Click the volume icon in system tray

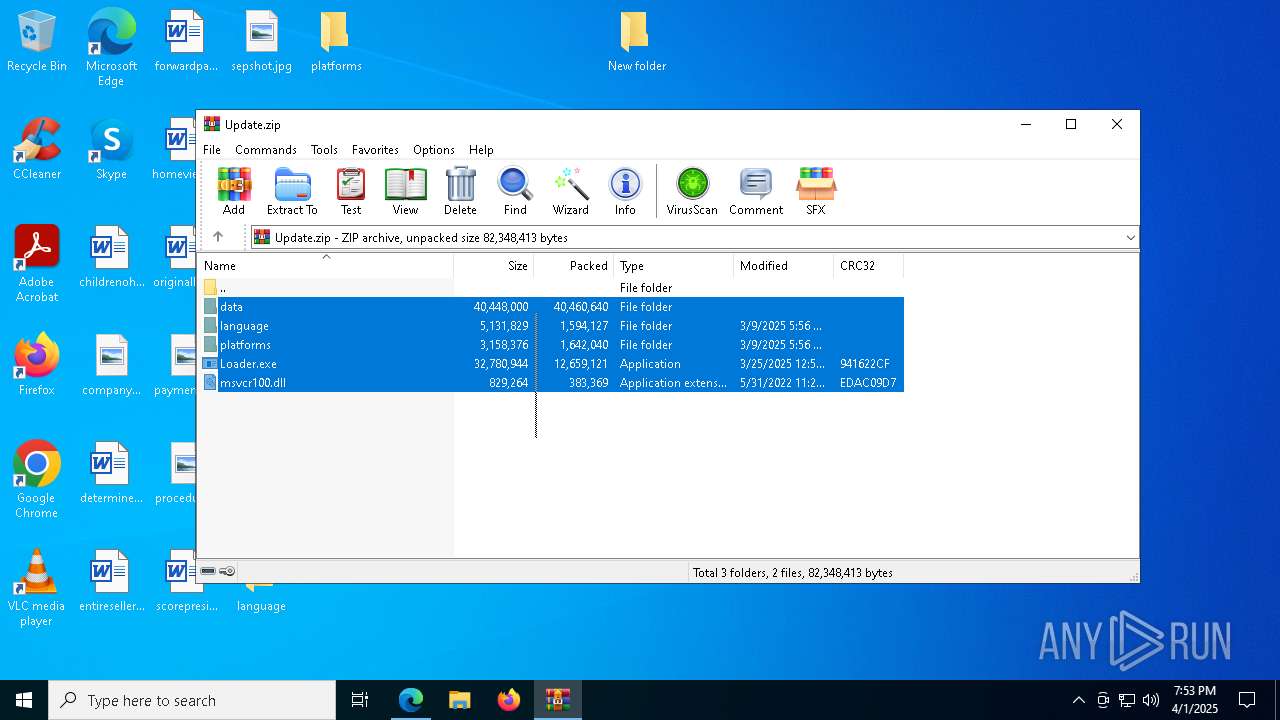1151,700
